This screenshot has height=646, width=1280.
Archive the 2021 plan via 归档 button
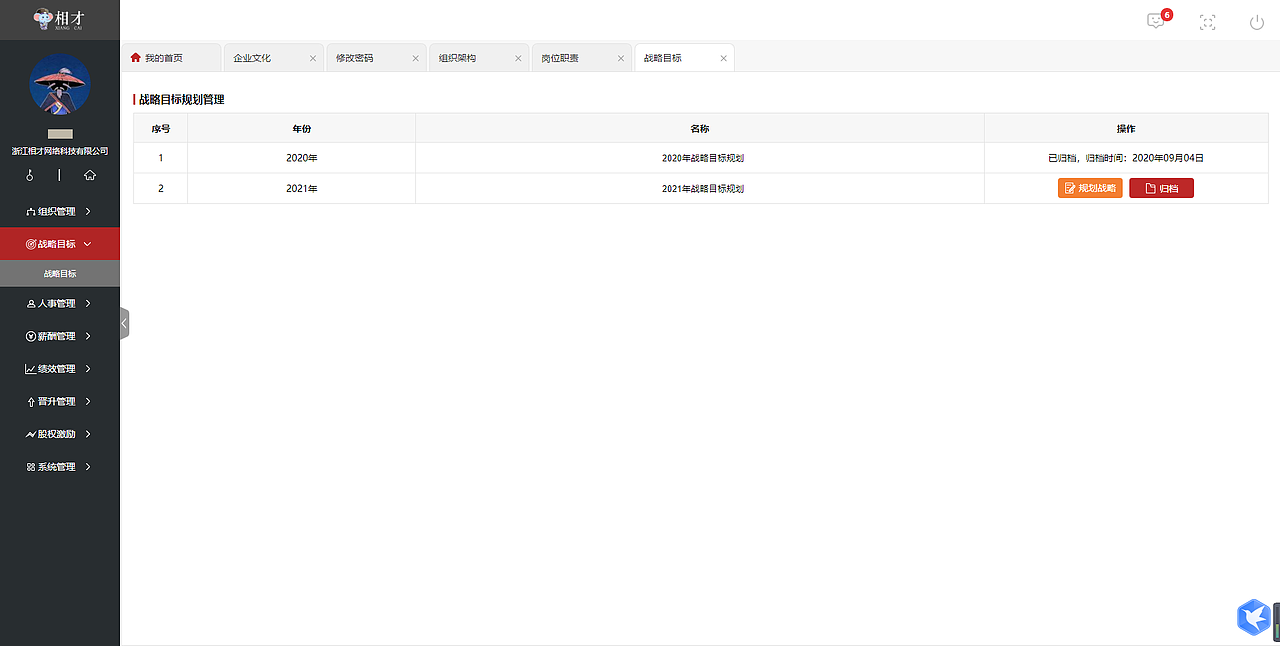click(x=1161, y=187)
